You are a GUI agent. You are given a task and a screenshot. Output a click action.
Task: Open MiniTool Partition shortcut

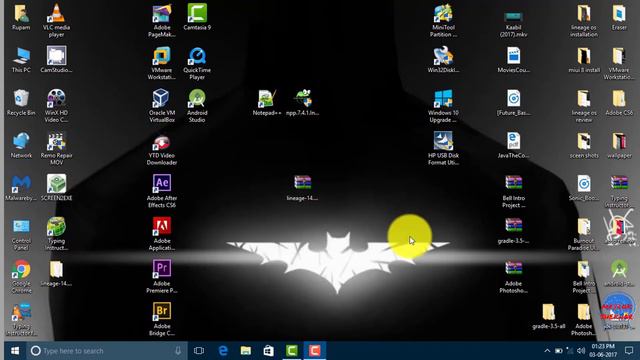[443, 20]
